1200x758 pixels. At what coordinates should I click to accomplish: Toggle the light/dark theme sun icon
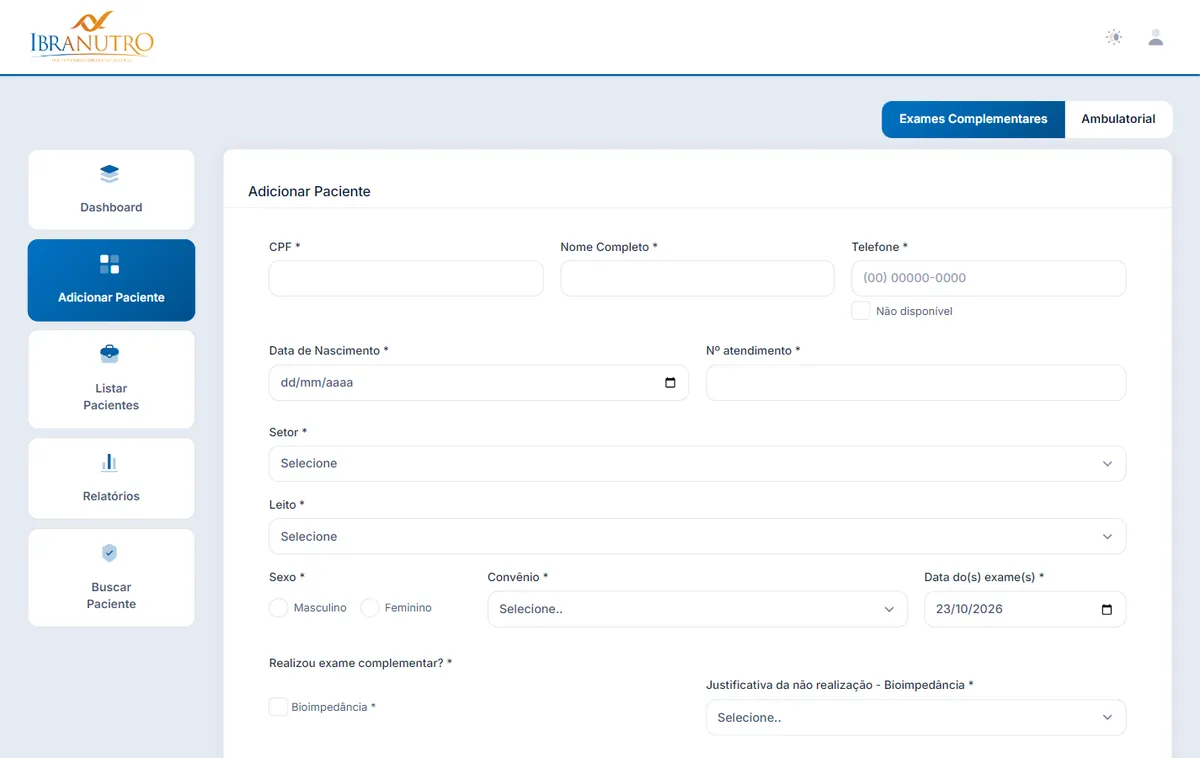tap(1114, 38)
